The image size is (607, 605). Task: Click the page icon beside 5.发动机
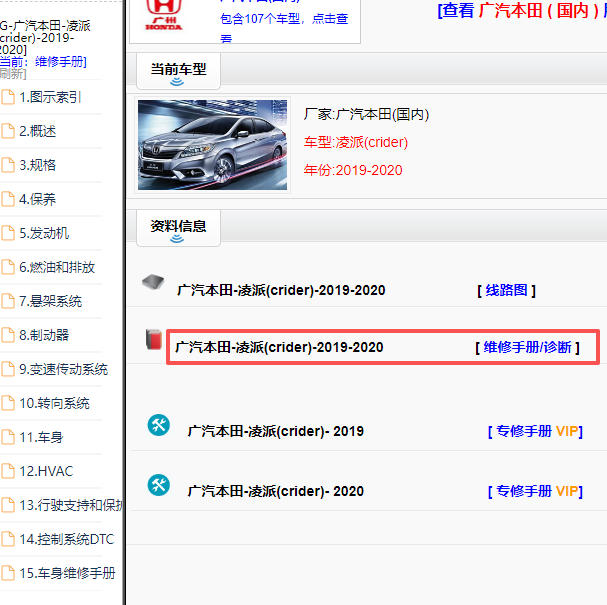coord(7,233)
